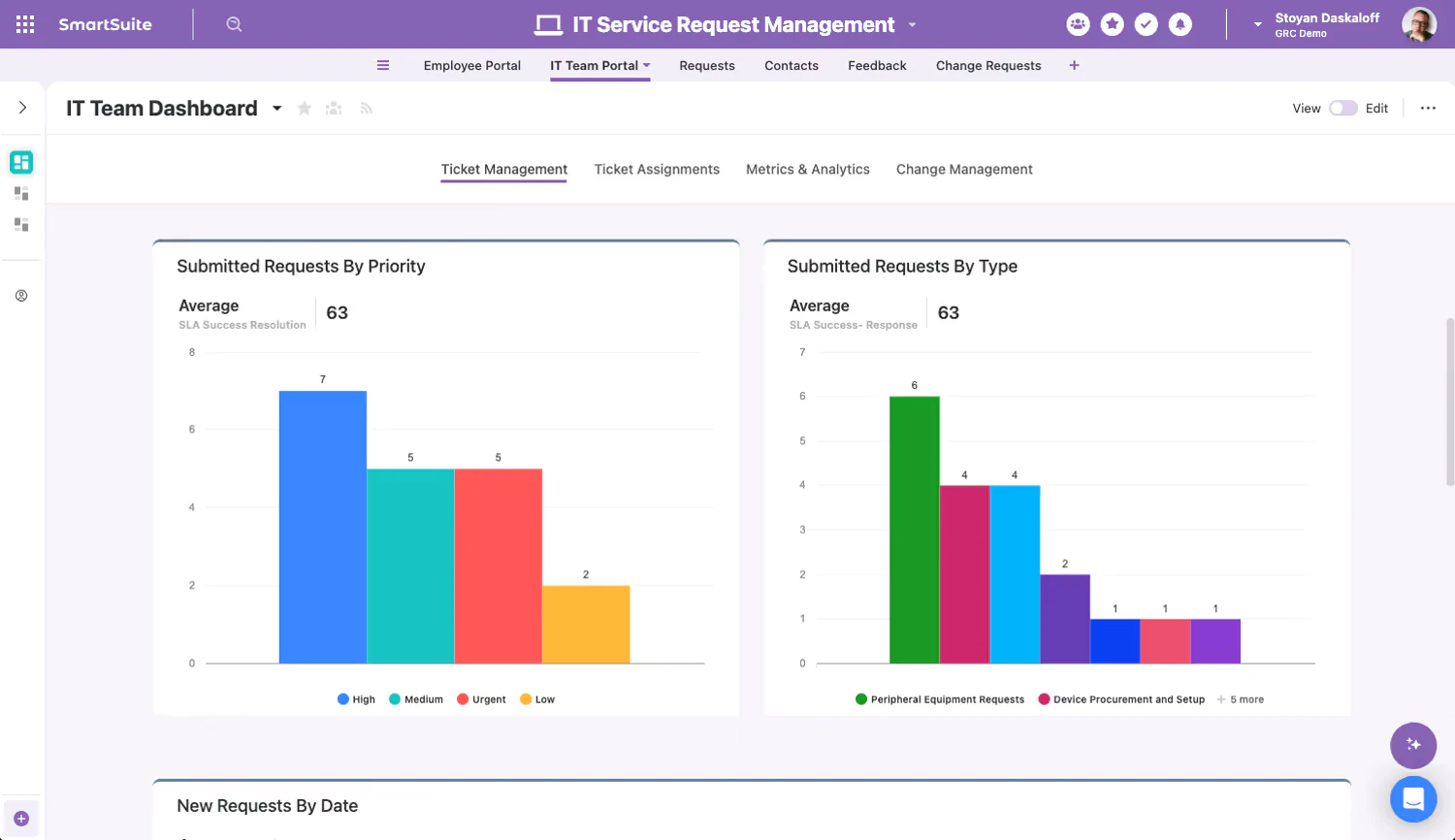Image resolution: width=1455 pixels, height=840 pixels.
Task: Open the chat support bubble
Action: (1413, 798)
